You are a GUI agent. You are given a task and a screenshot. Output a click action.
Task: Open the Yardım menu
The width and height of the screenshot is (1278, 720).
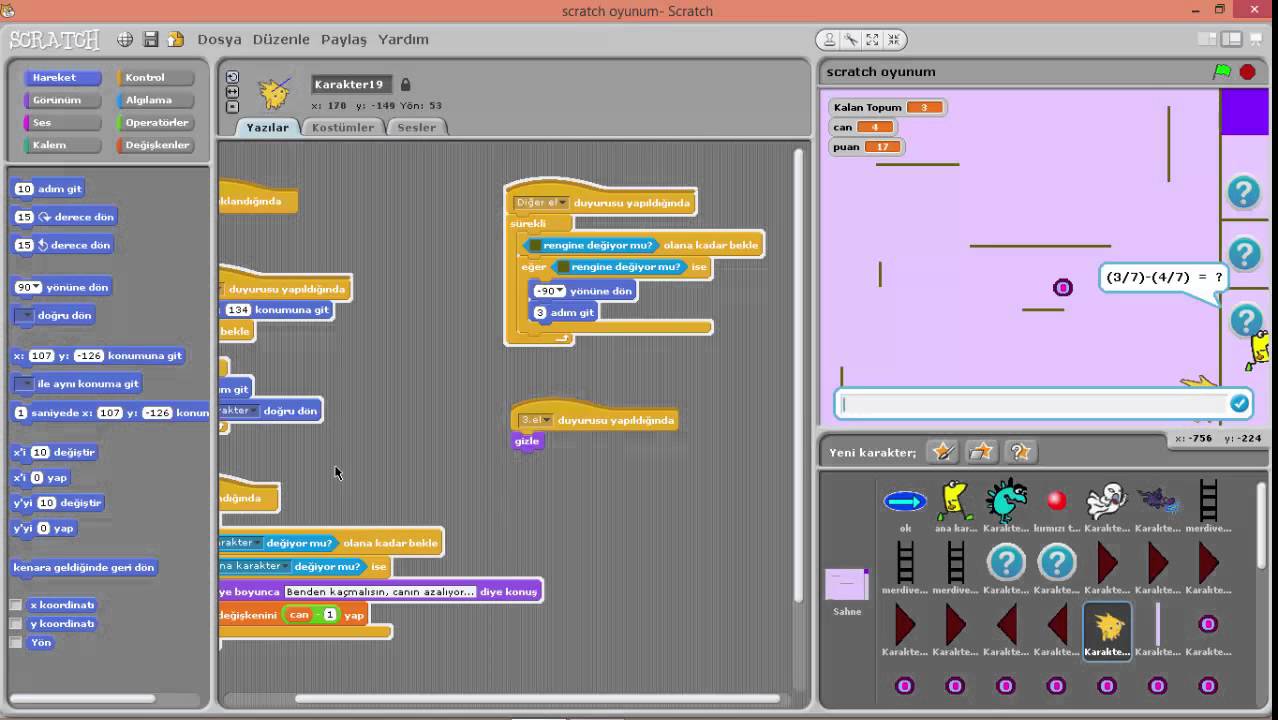[403, 40]
